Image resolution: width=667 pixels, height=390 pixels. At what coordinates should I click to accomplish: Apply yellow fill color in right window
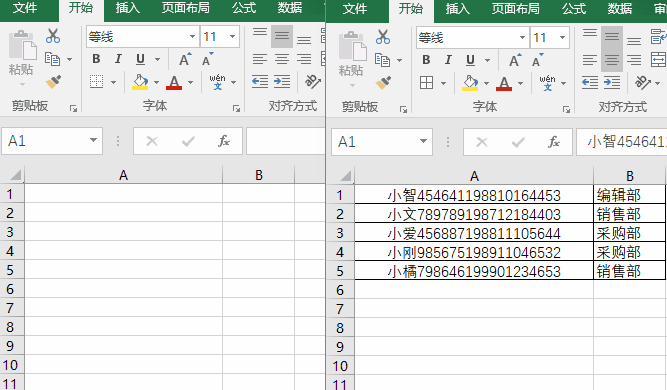[470, 83]
